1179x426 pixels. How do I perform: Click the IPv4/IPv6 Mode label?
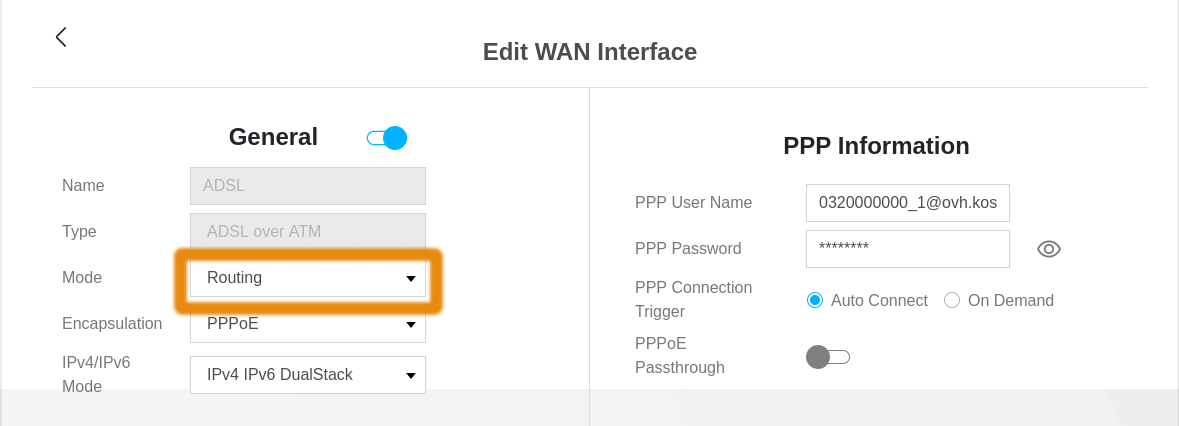[x=96, y=374]
